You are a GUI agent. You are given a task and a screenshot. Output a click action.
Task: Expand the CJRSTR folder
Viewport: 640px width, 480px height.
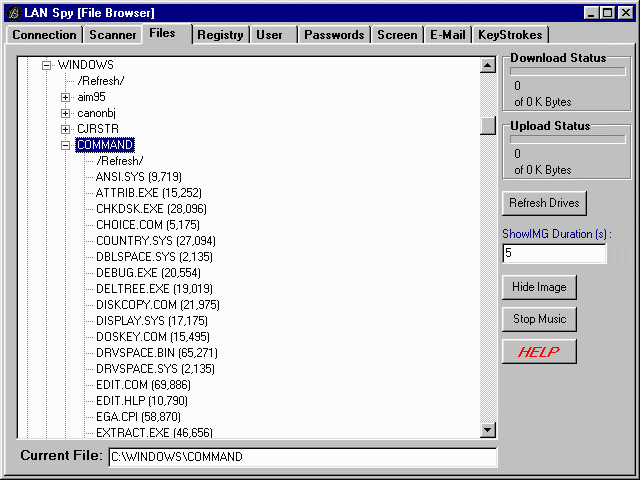point(65,129)
